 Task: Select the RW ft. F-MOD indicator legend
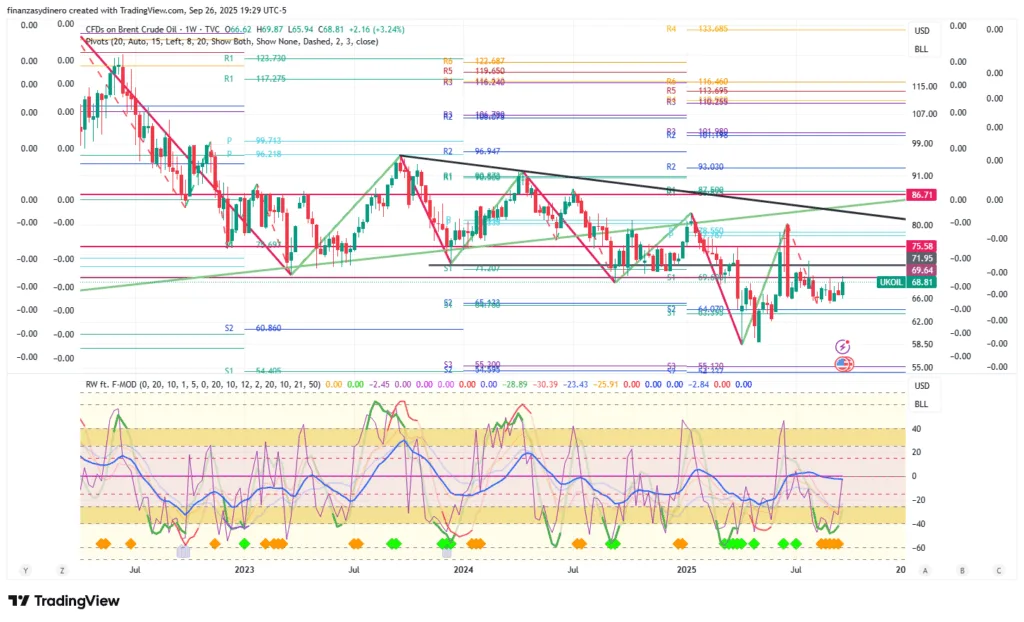200,383
